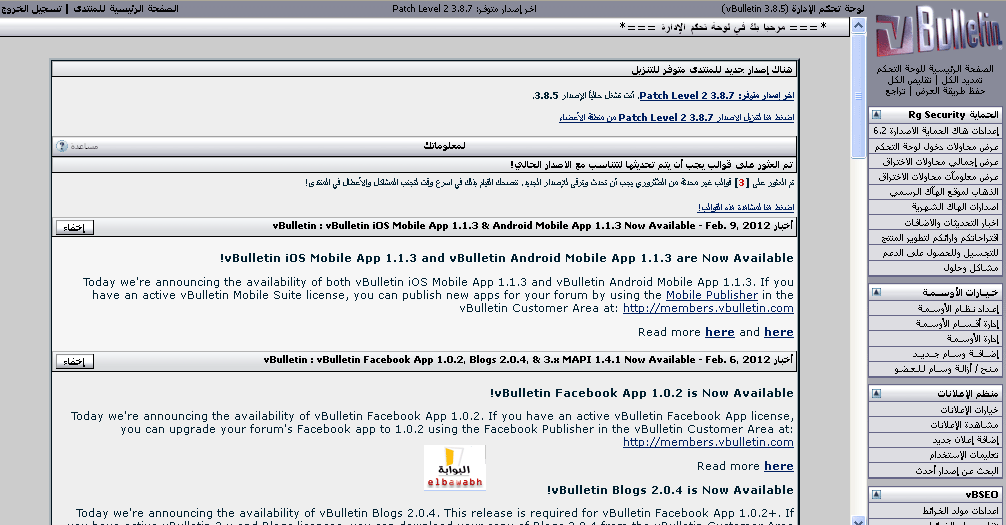Open the Patch Level 2 3.8.7 latest version link

(x=717, y=96)
